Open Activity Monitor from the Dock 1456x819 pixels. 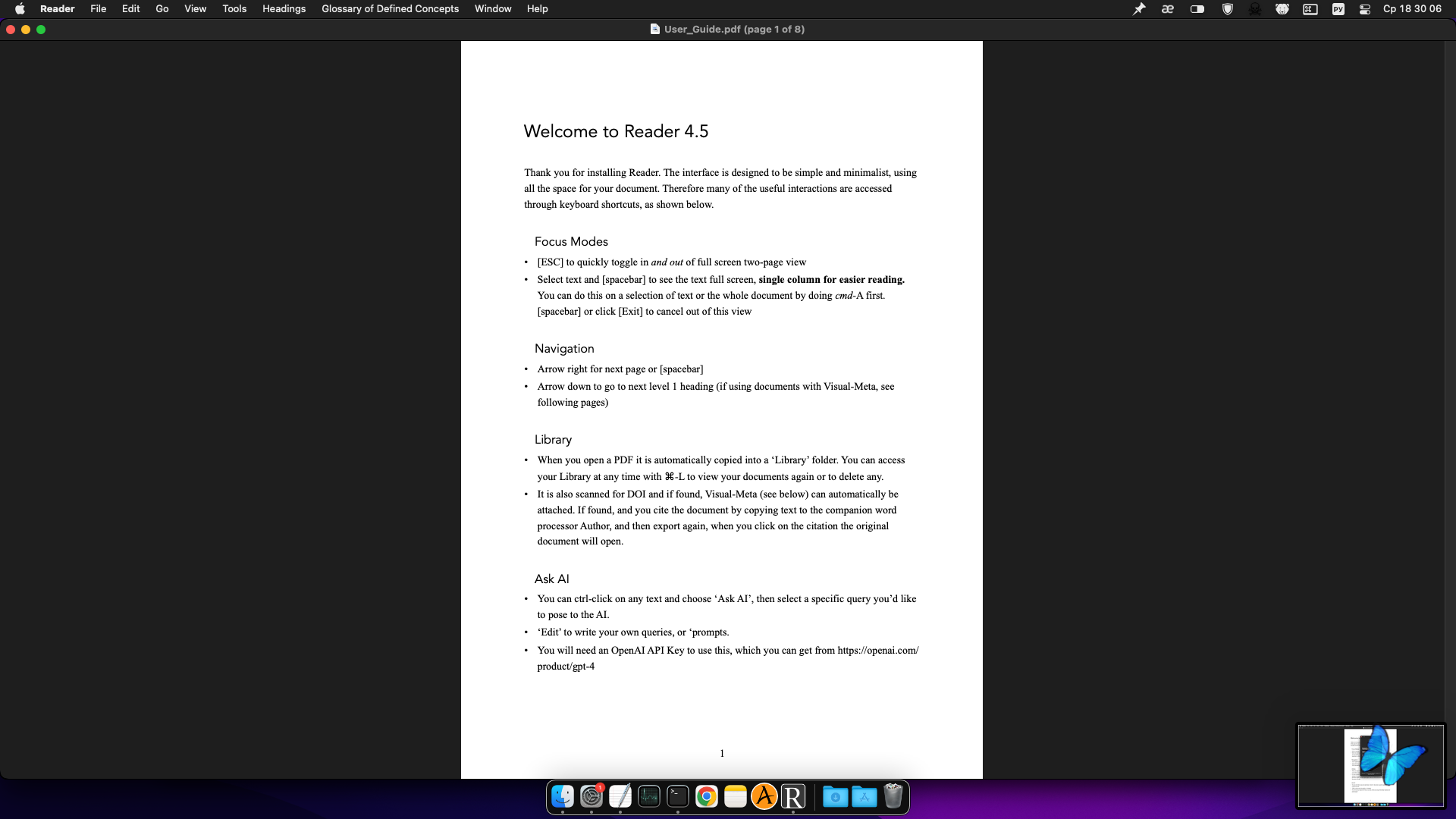649,796
